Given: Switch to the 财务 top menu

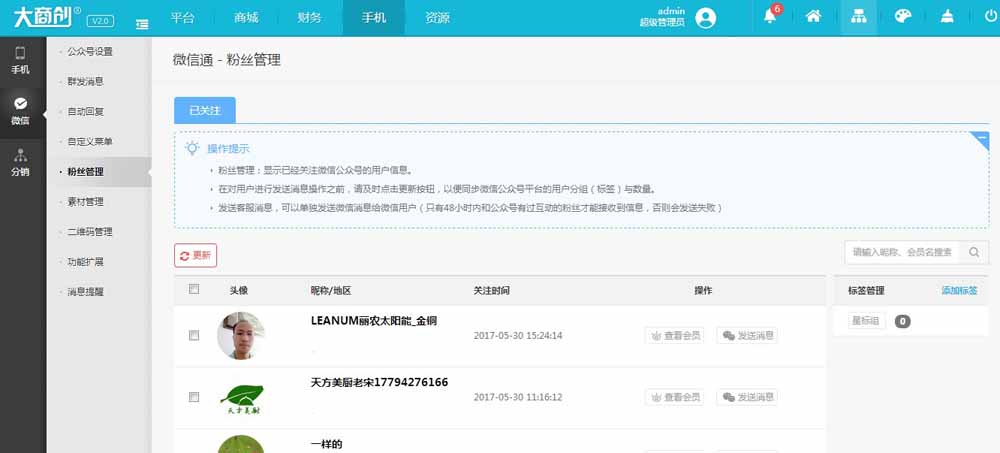Looking at the screenshot, I should click(309, 18).
